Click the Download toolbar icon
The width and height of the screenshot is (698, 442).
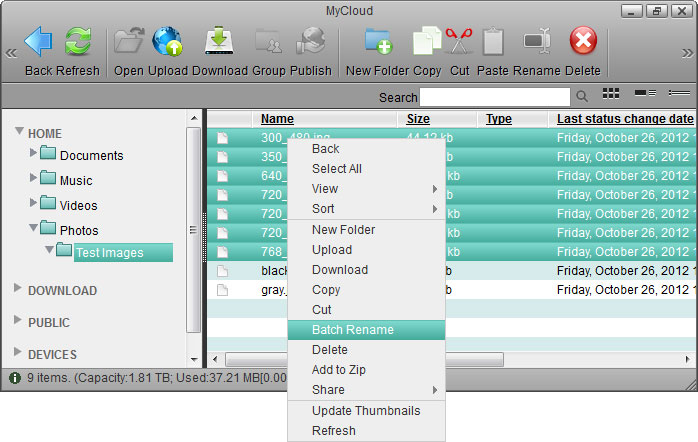pos(219,42)
